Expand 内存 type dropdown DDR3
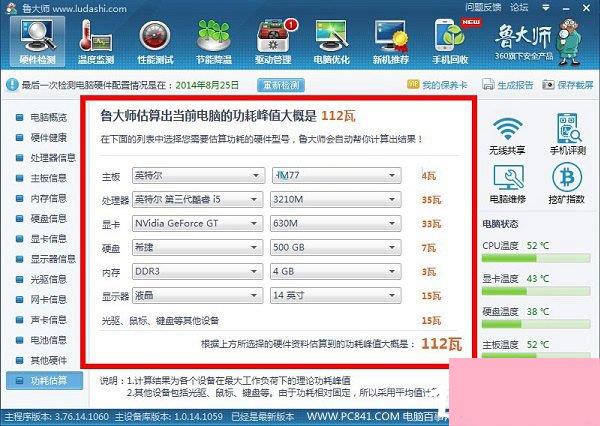The image size is (600, 426). (197, 271)
